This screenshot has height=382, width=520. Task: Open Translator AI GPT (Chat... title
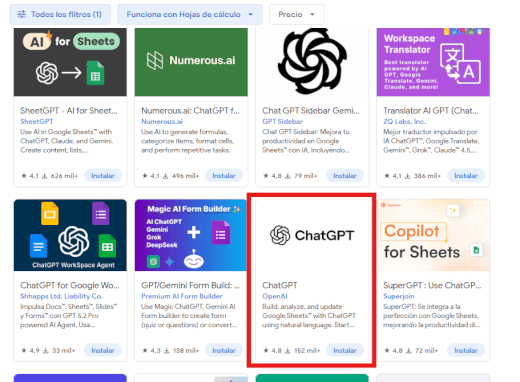tap(431, 111)
